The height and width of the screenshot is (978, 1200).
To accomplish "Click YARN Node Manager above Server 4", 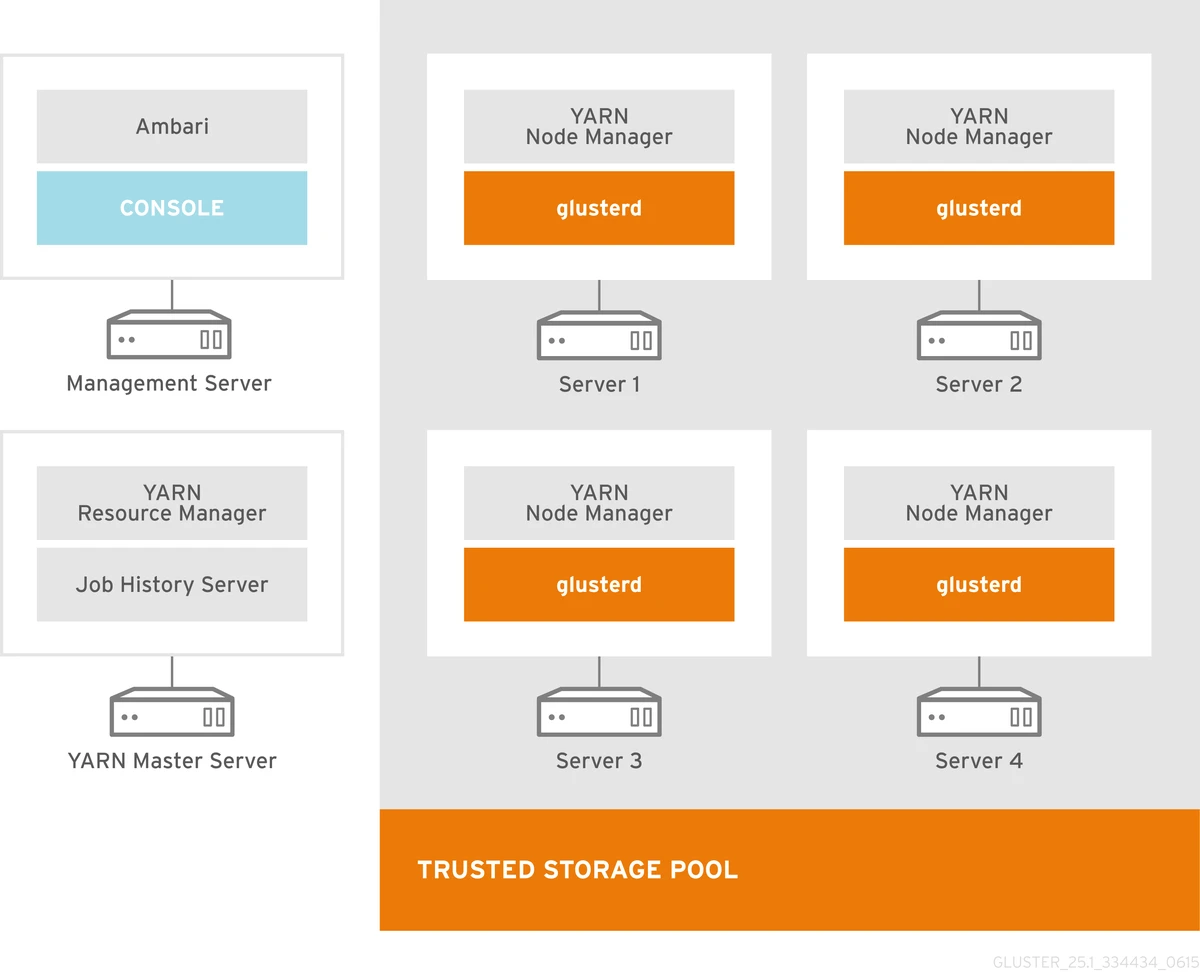I will coord(979,503).
